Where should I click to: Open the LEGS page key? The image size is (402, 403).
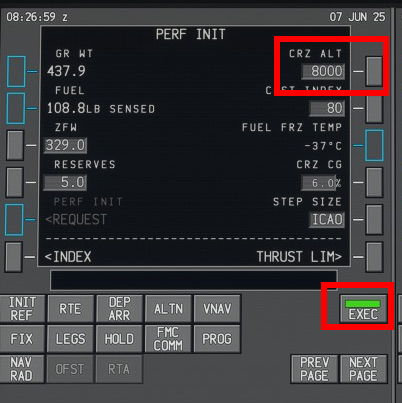tap(70, 339)
